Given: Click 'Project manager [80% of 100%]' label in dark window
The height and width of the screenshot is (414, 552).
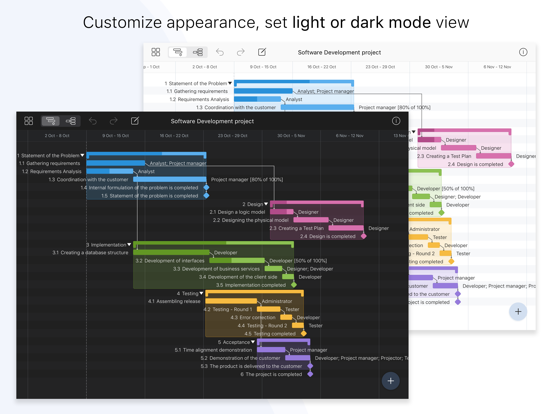Looking at the screenshot, I should click(x=247, y=180).
